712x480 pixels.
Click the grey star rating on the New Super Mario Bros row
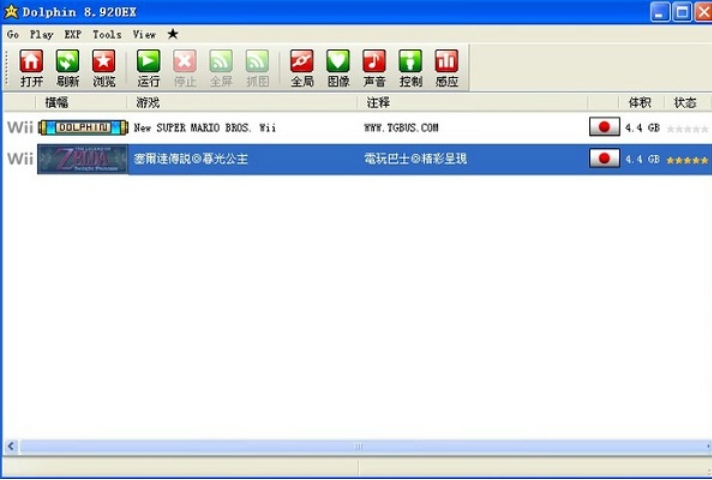point(687,129)
